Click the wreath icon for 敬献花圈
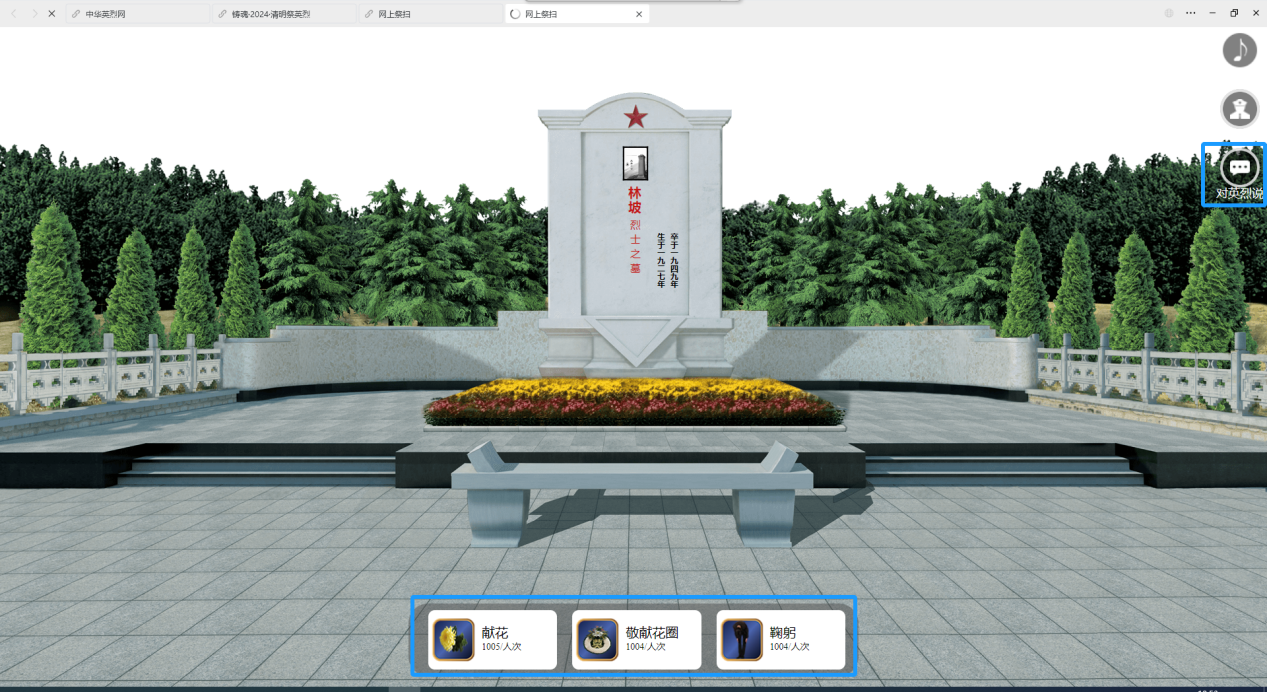The height and width of the screenshot is (692, 1267). pyautogui.click(x=597, y=640)
